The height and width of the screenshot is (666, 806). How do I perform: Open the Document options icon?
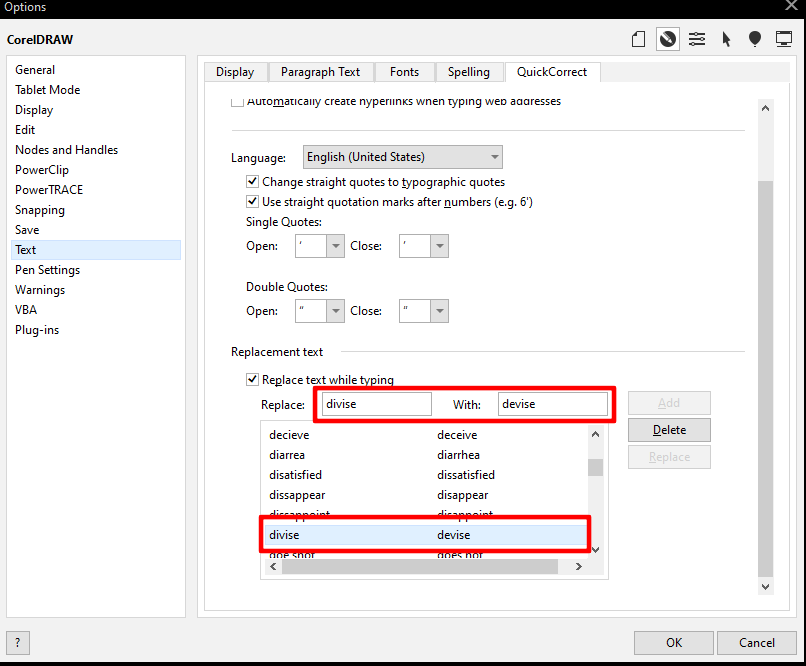click(638, 39)
